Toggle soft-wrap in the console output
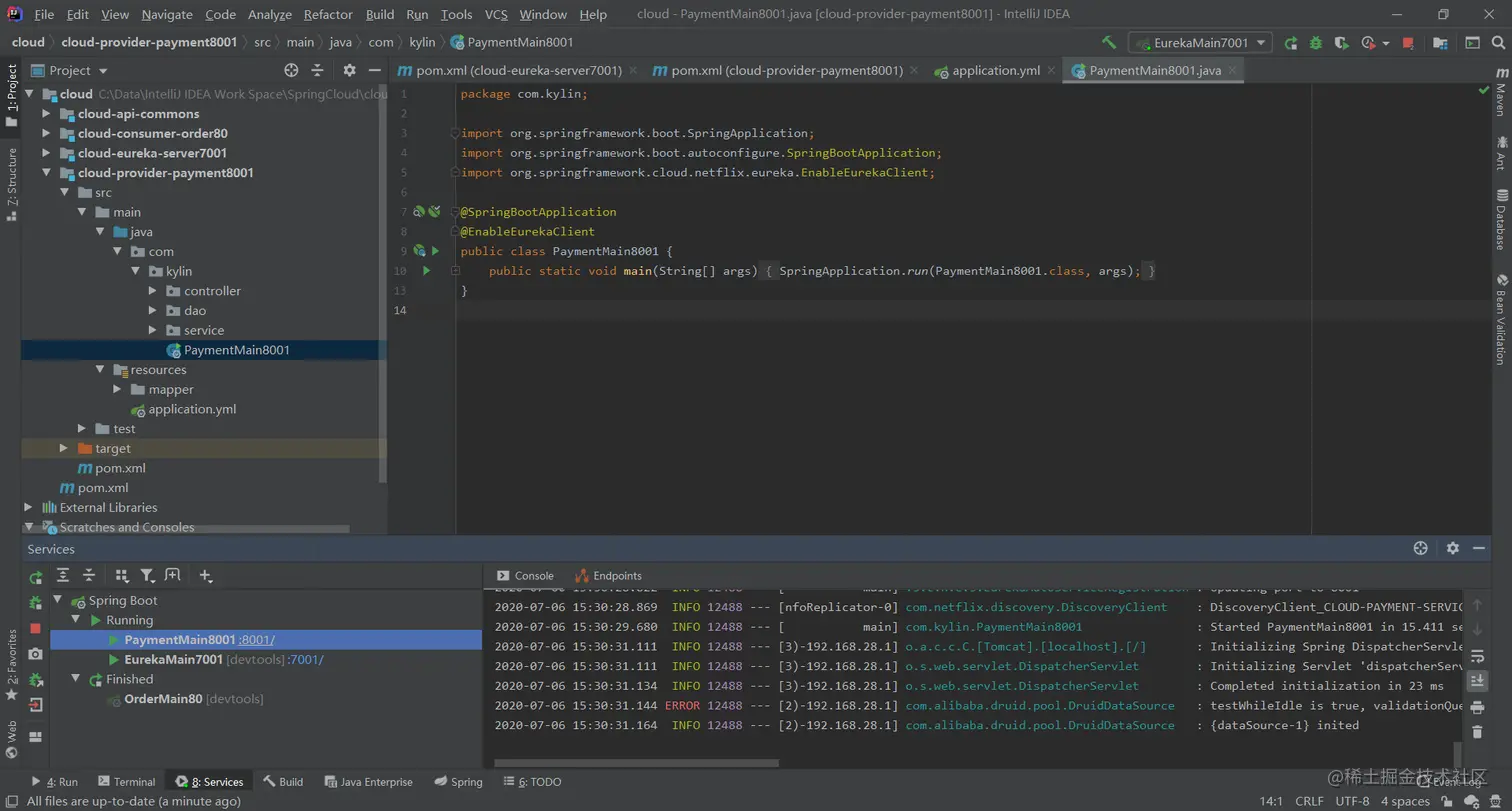This screenshot has height=811, width=1512. [1477, 656]
